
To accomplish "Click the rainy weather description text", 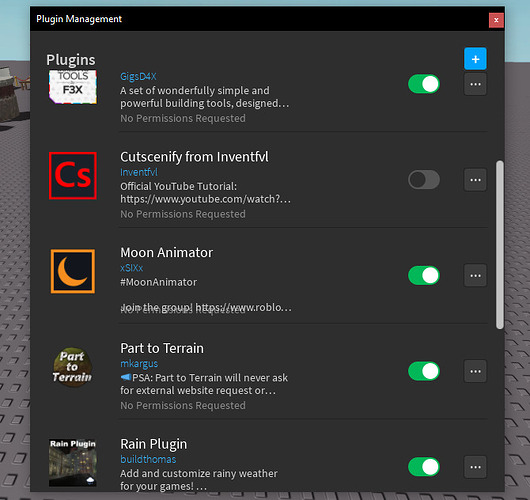I will pyautogui.click(x=199, y=480).
